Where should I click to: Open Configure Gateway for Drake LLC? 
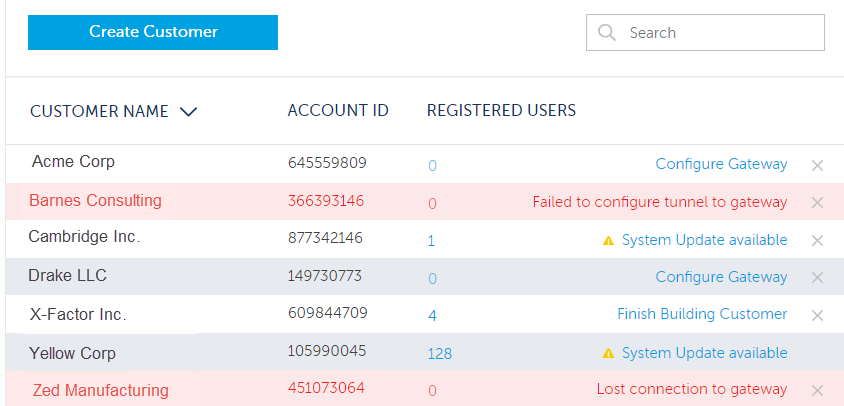tap(721, 277)
